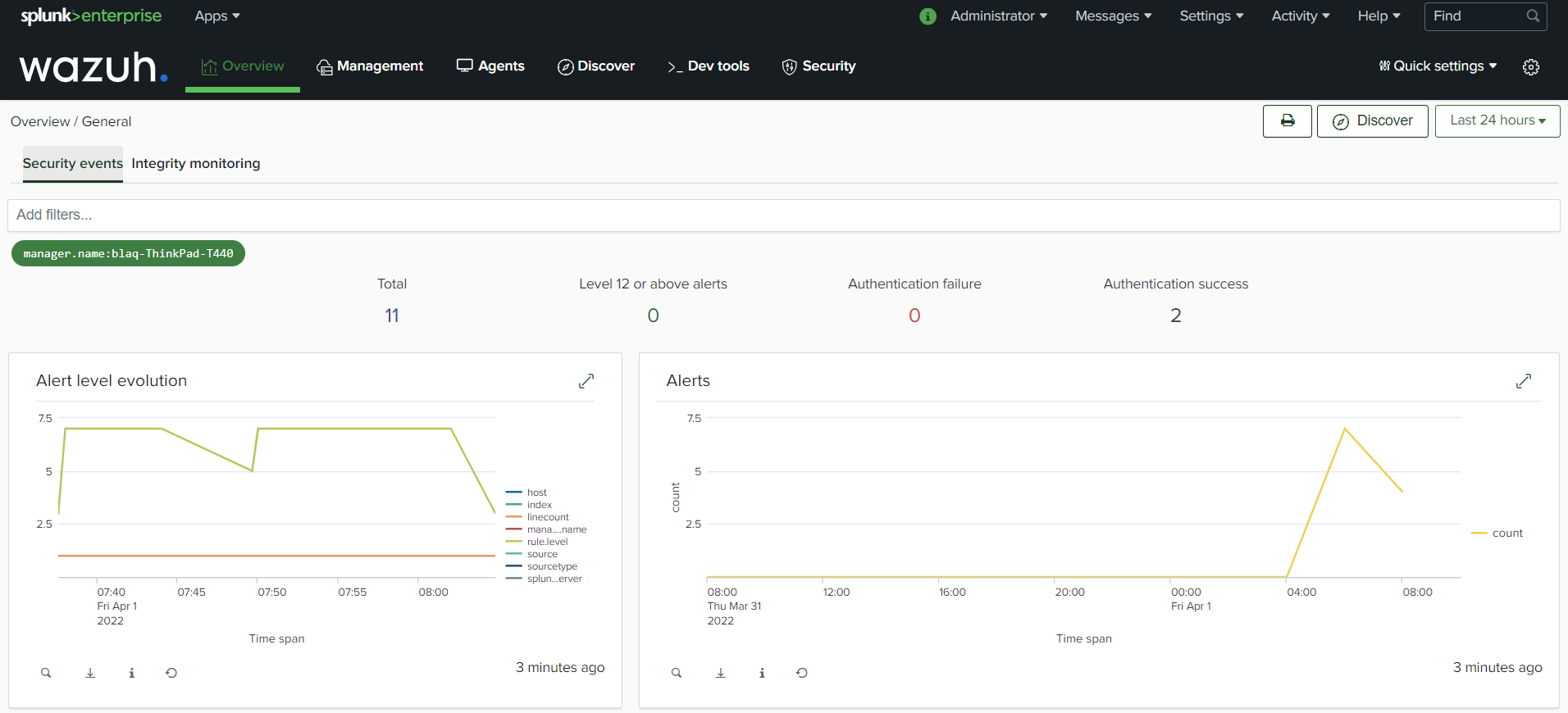Screen dimensions: 1568x713
Task: Click the General breadcrumb text
Action: click(x=107, y=121)
